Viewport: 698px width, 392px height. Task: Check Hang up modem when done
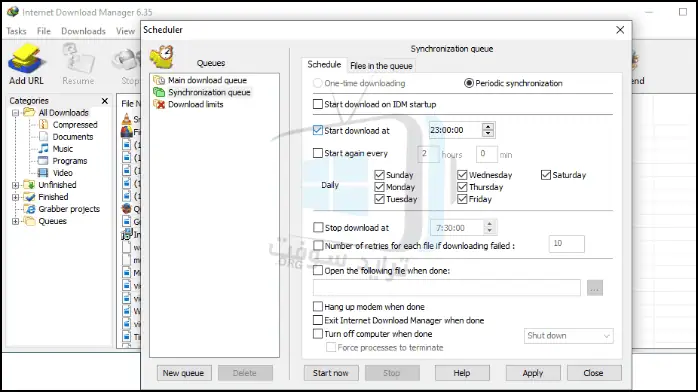[318, 307]
